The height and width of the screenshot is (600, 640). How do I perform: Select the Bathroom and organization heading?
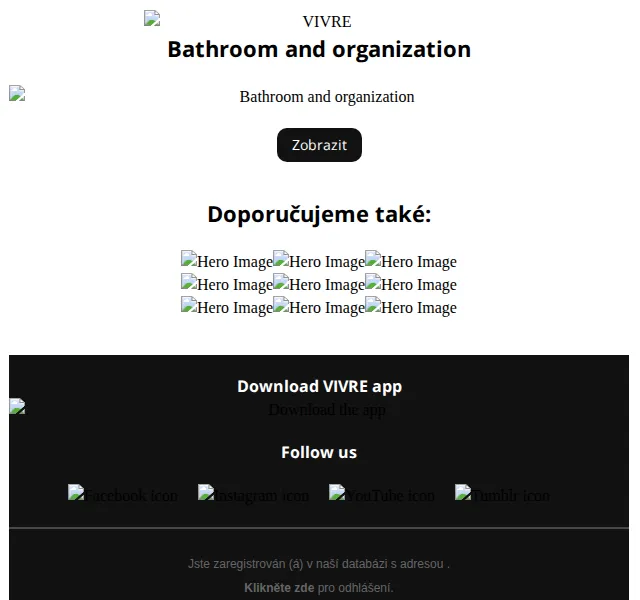pyautogui.click(x=319, y=49)
